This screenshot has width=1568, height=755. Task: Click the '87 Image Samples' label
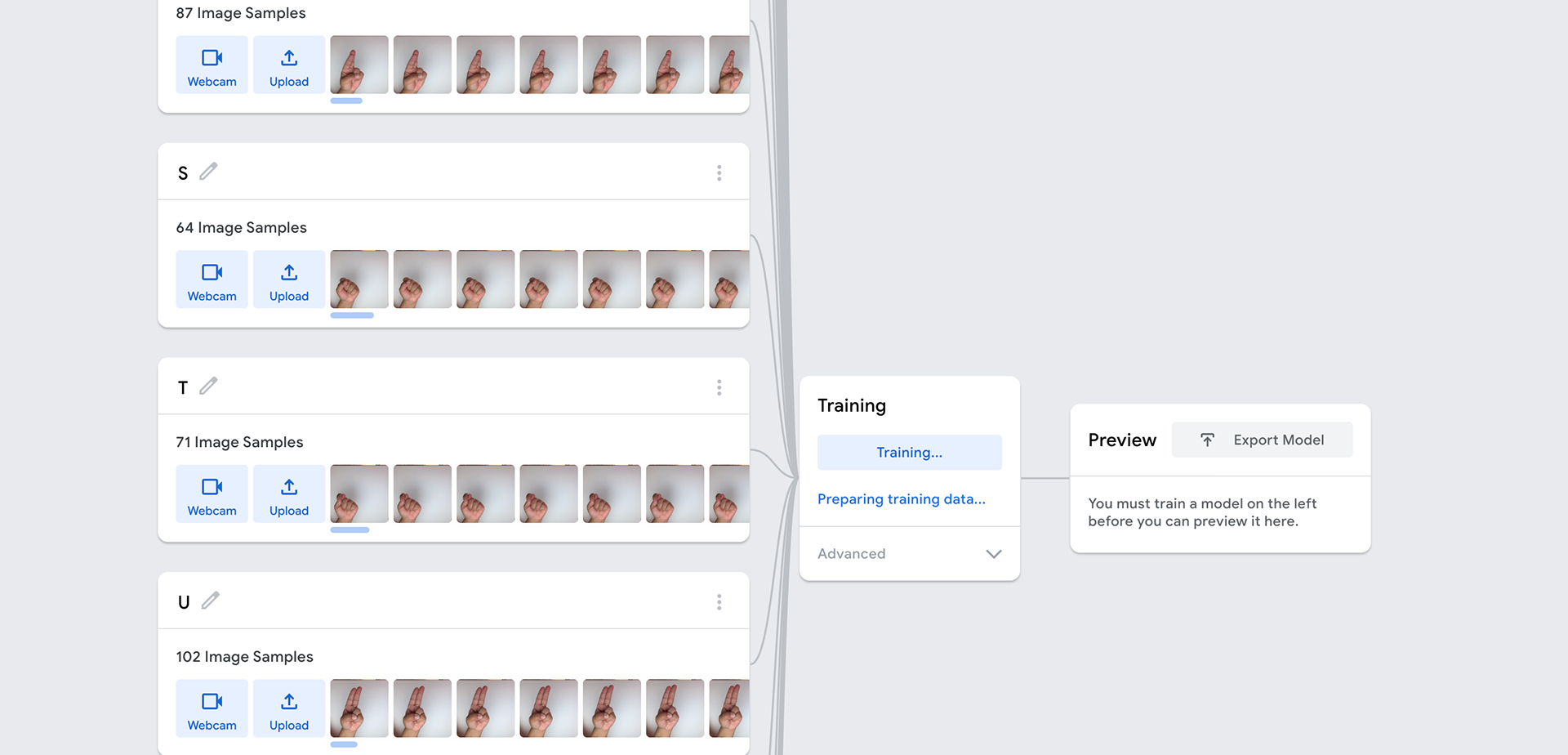pyautogui.click(x=241, y=13)
